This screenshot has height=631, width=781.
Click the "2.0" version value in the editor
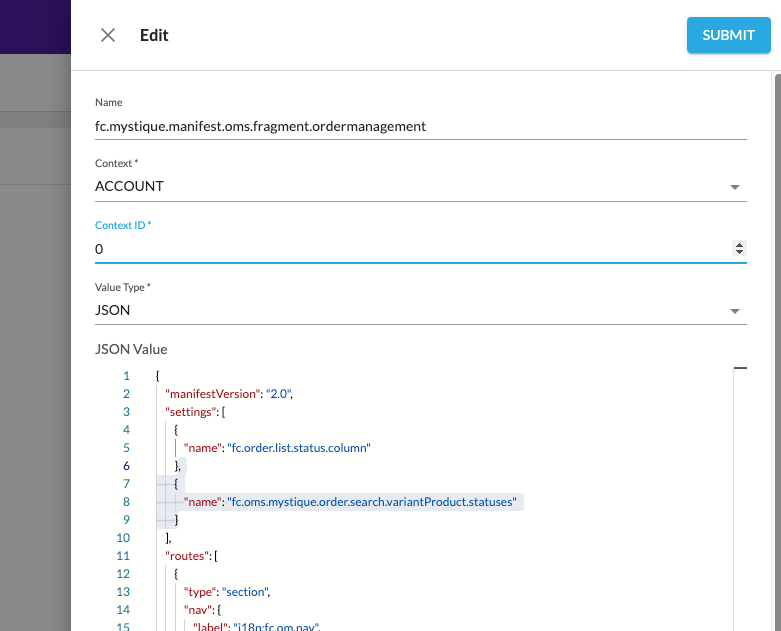pos(278,394)
